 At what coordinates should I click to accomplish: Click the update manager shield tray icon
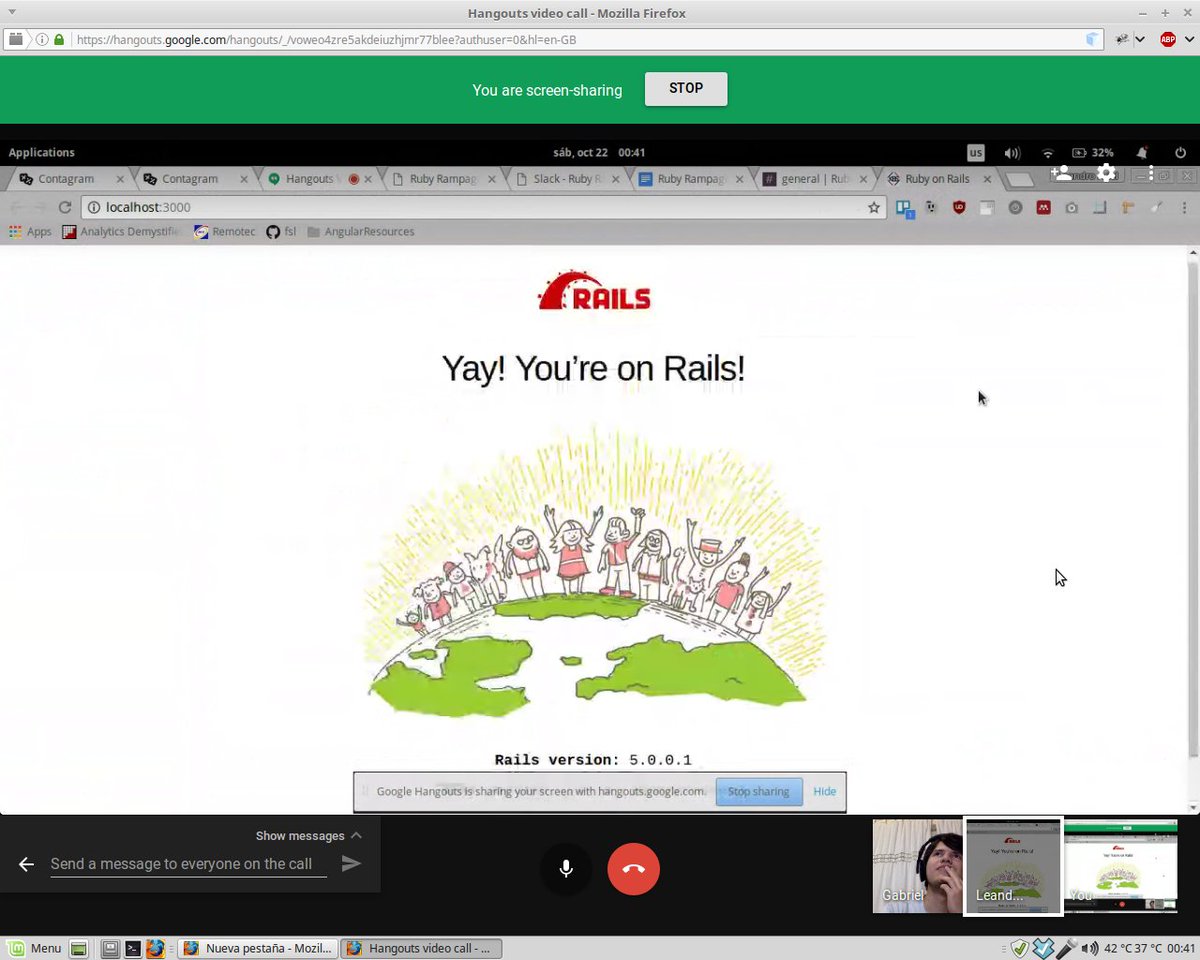(1020, 948)
